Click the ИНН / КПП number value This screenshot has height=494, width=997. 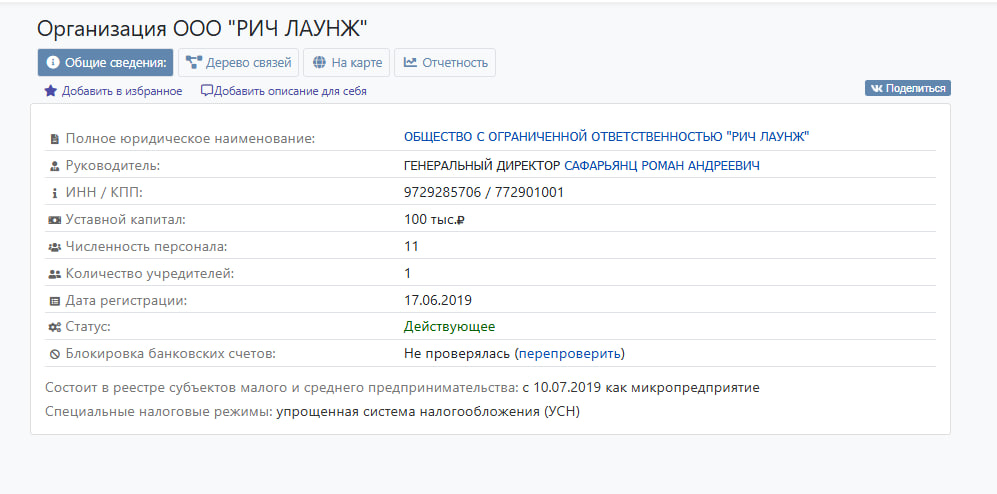[x=483, y=192]
